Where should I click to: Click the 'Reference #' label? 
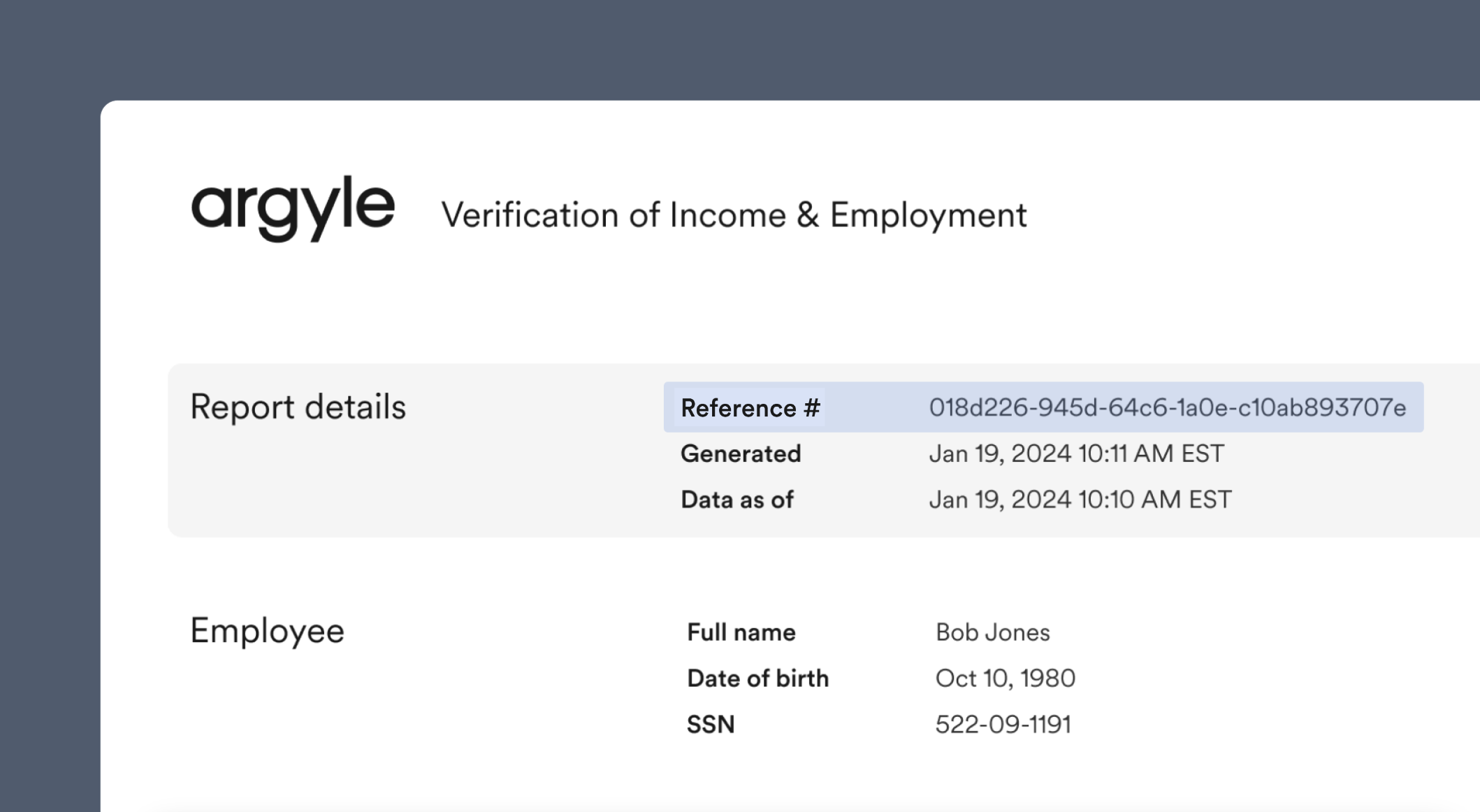click(750, 408)
